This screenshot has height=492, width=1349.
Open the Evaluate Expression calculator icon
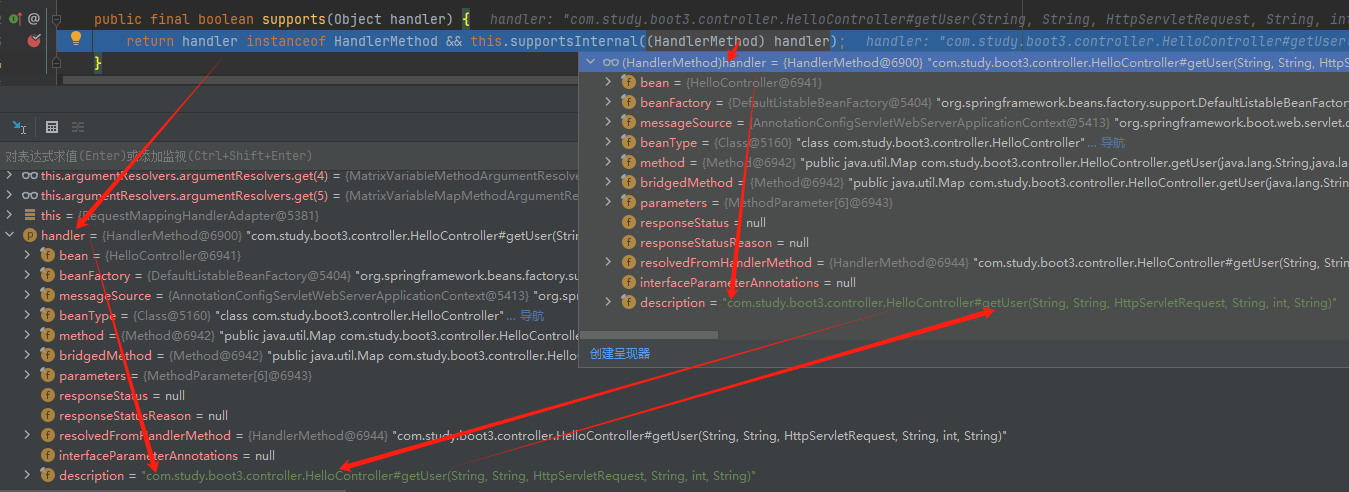[x=52, y=127]
